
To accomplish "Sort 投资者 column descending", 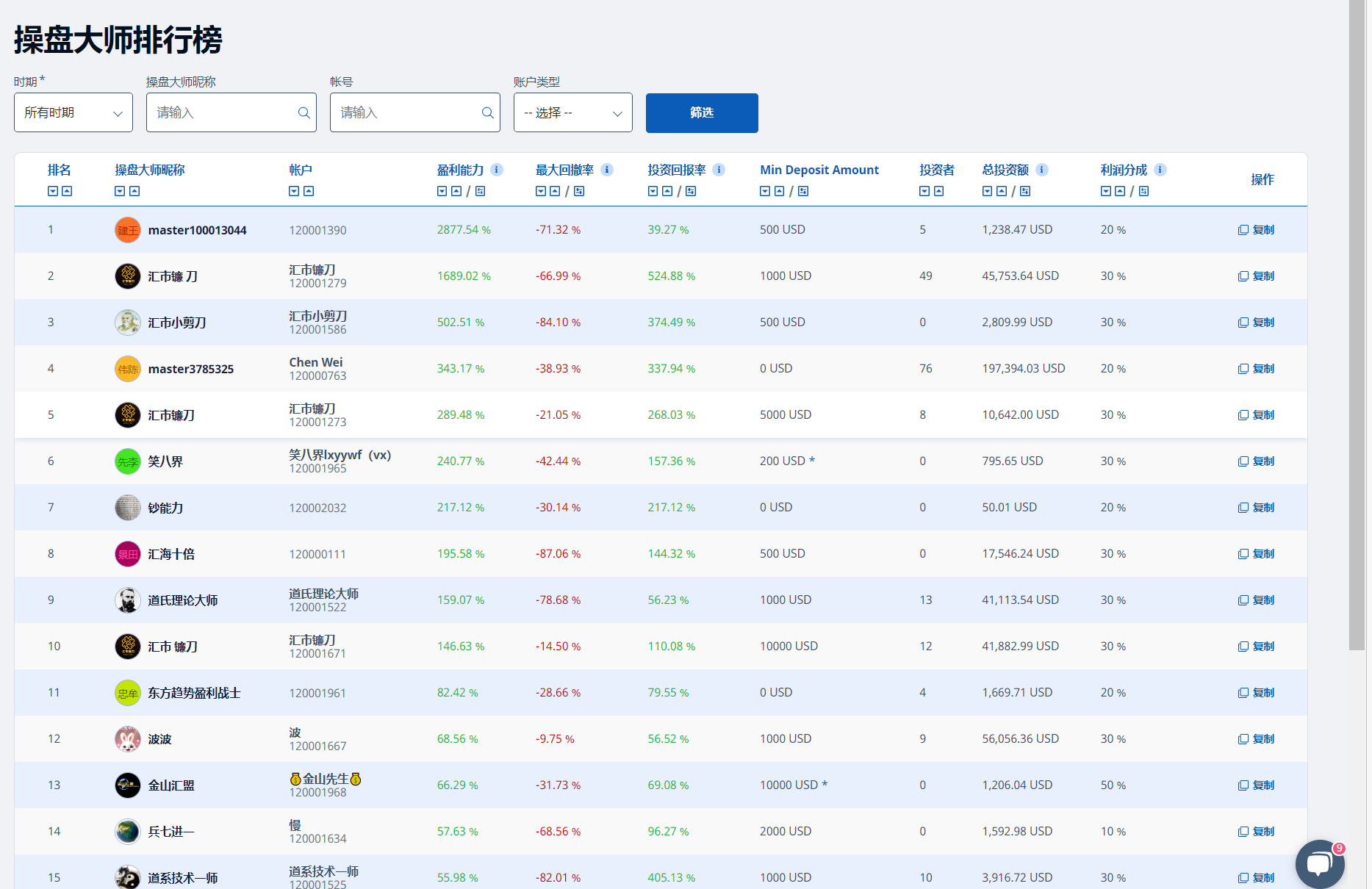I will tap(924, 191).
